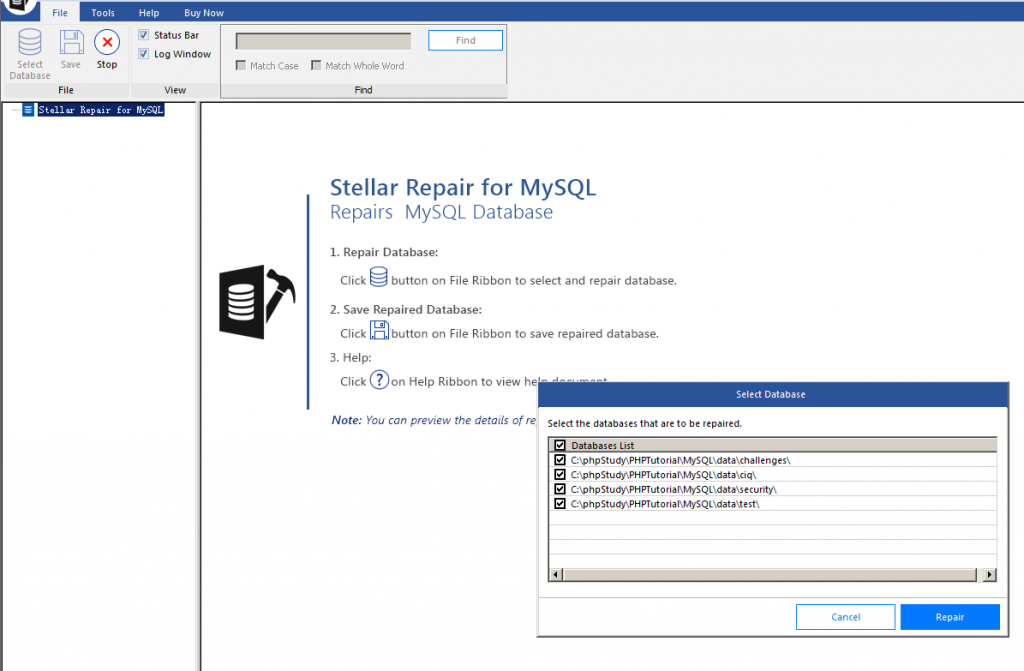Click the right arrow of the dialog scrollbar
The image size is (1024, 671).
coord(989,574)
